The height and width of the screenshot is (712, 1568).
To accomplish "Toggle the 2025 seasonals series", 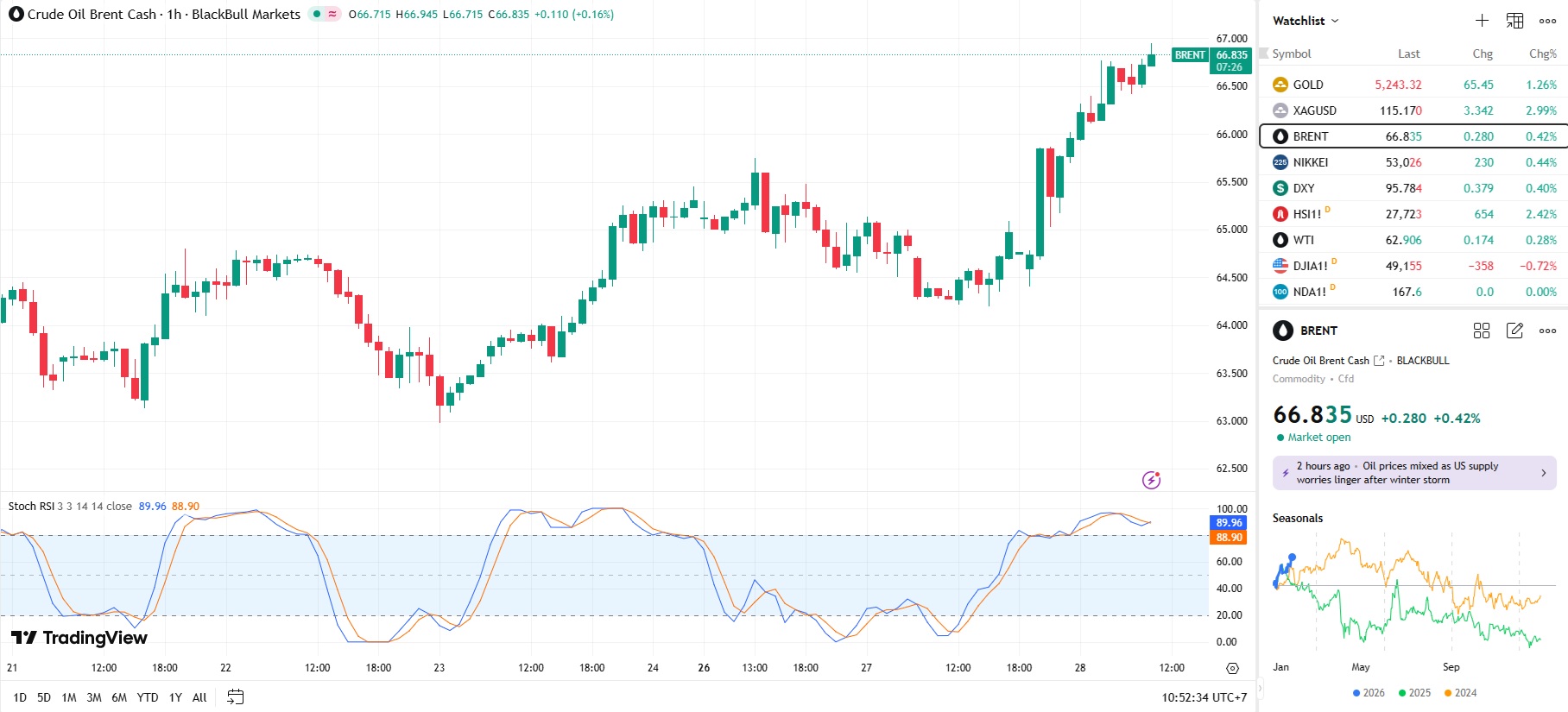I will point(1414,693).
